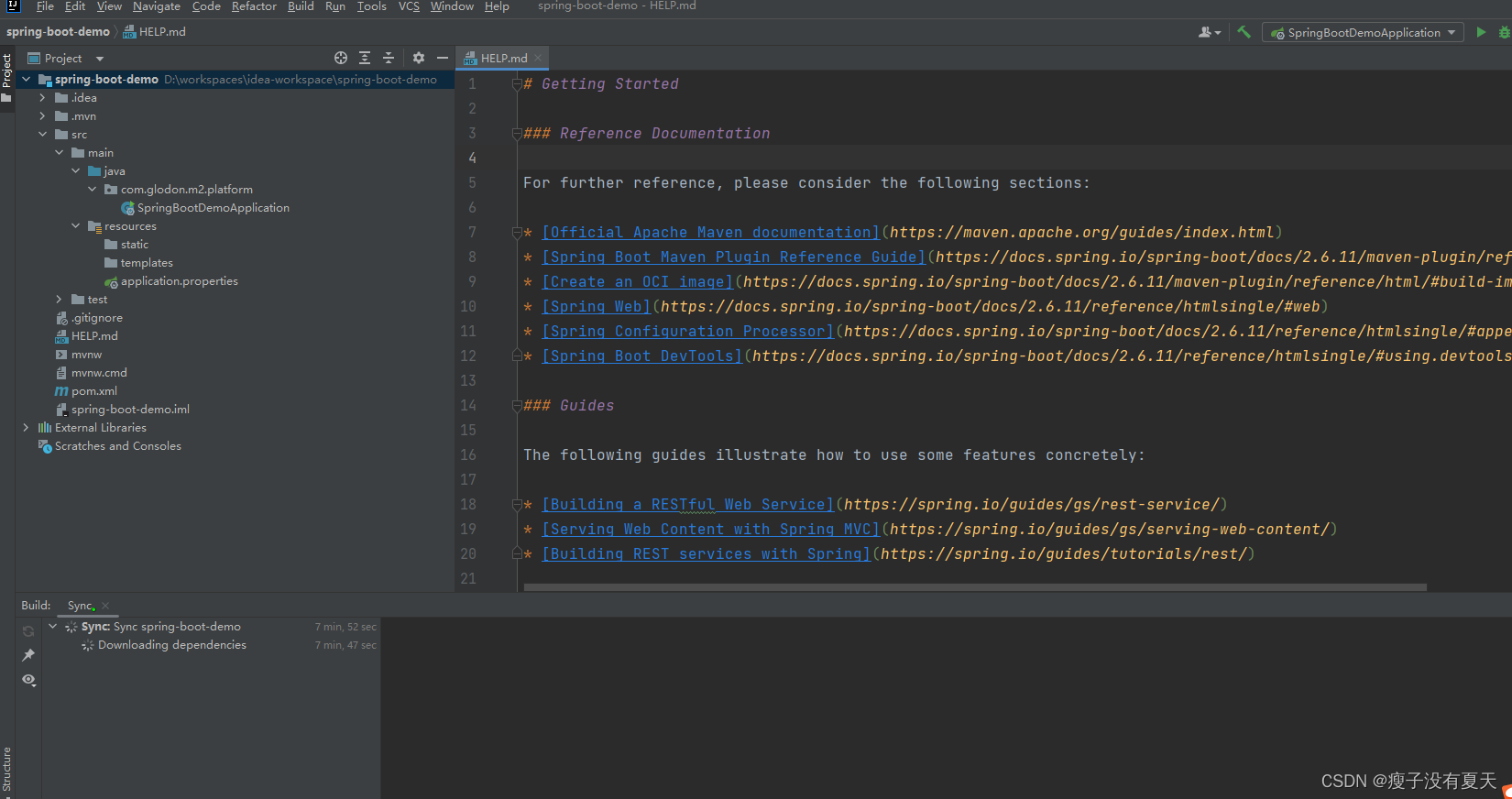Open the File menu
The height and width of the screenshot is (799, 1512).
click(x=45, y=6)
